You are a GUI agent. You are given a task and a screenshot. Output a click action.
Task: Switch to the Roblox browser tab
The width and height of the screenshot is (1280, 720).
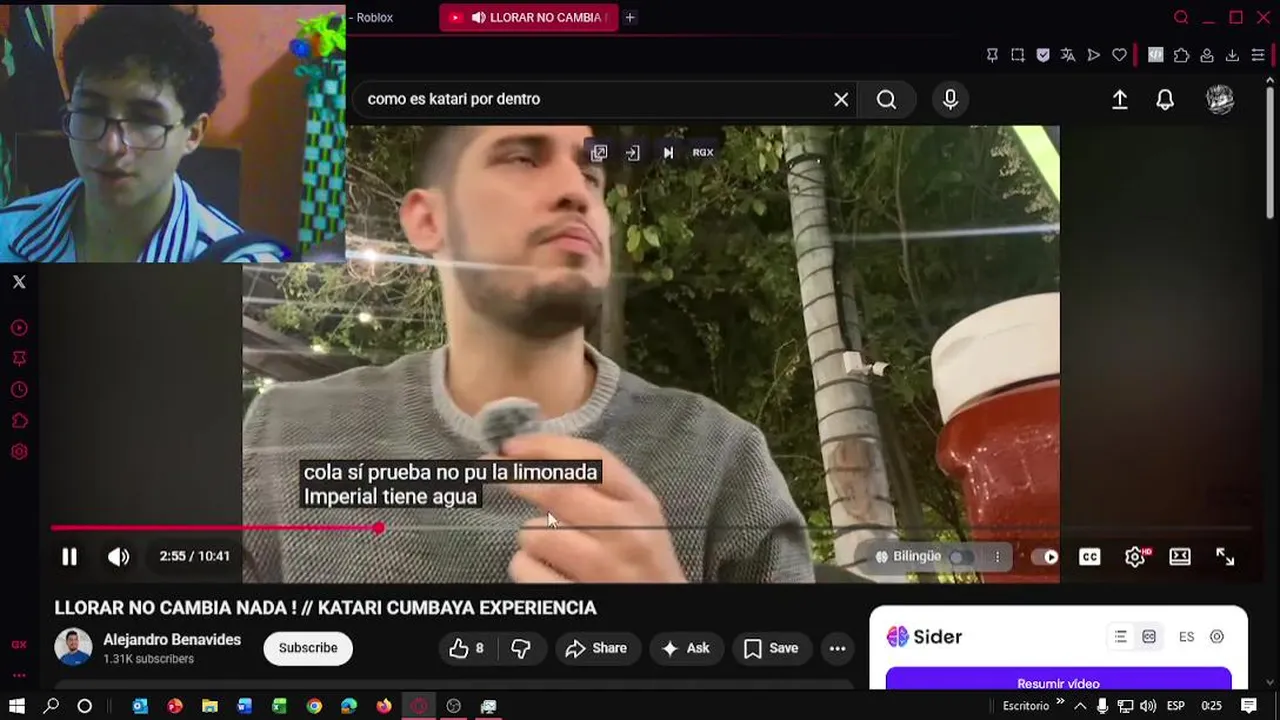(372, 17)
